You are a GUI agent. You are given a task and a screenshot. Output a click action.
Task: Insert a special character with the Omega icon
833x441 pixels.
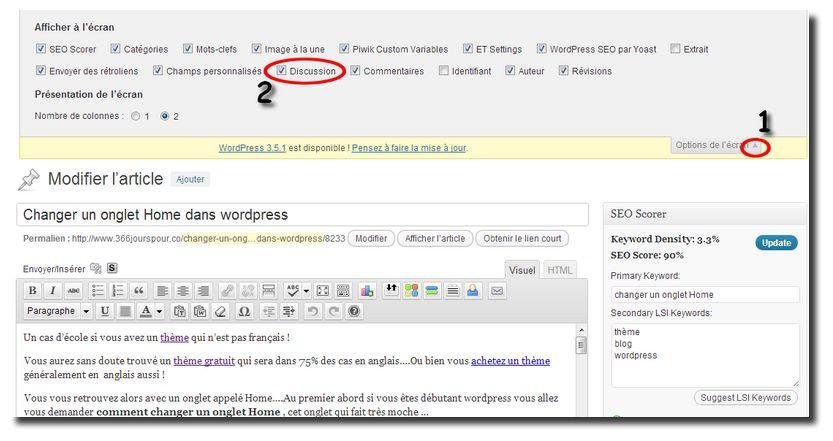coord(246,312)
